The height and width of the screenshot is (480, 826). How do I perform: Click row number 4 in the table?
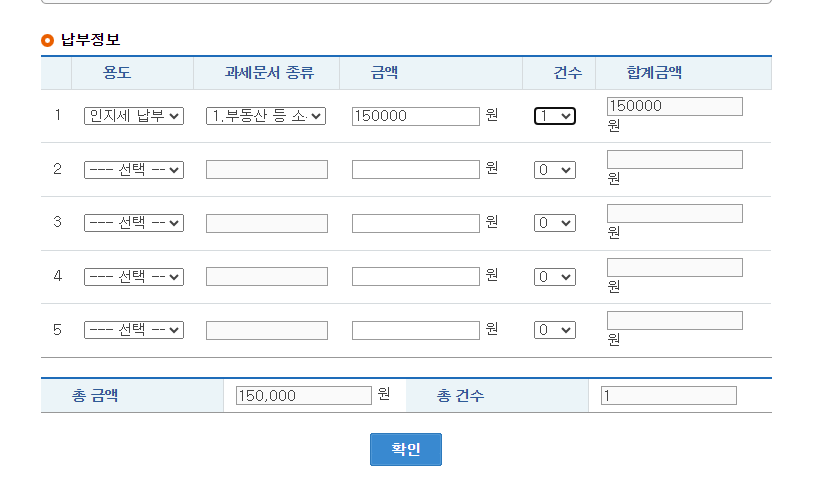pos(57,276)
